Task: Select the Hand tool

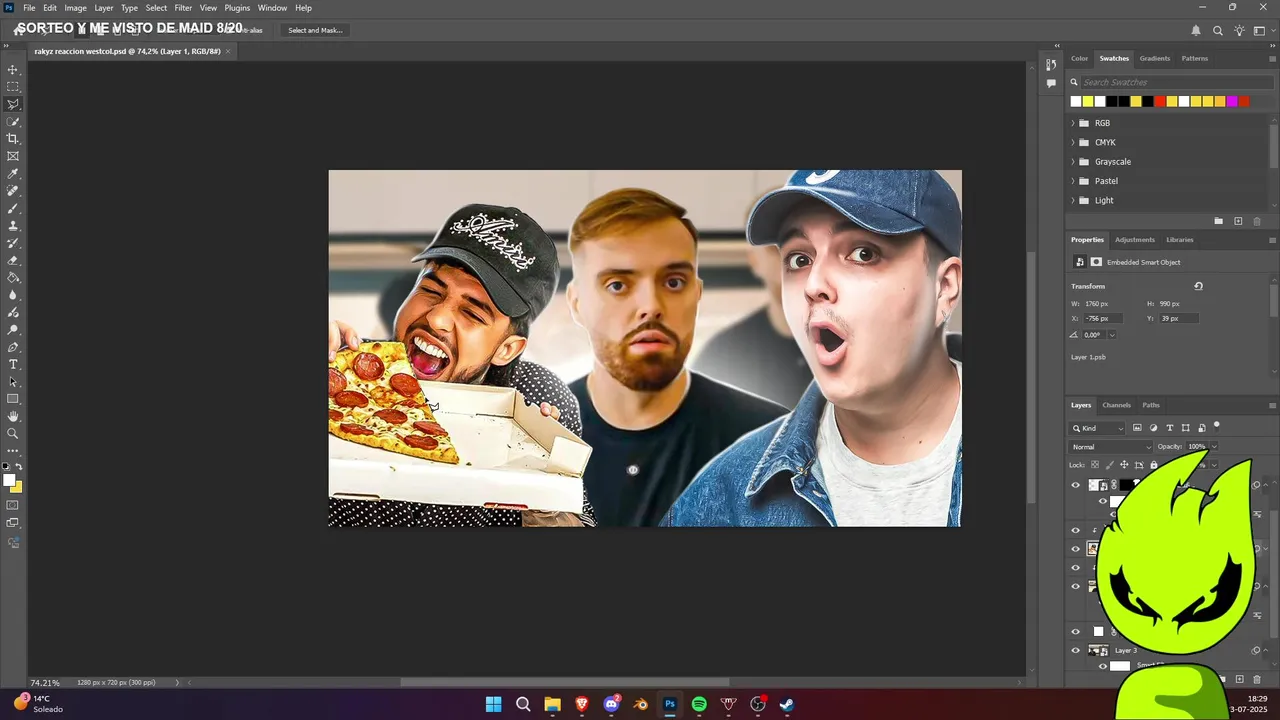Action: pos(13,416)
